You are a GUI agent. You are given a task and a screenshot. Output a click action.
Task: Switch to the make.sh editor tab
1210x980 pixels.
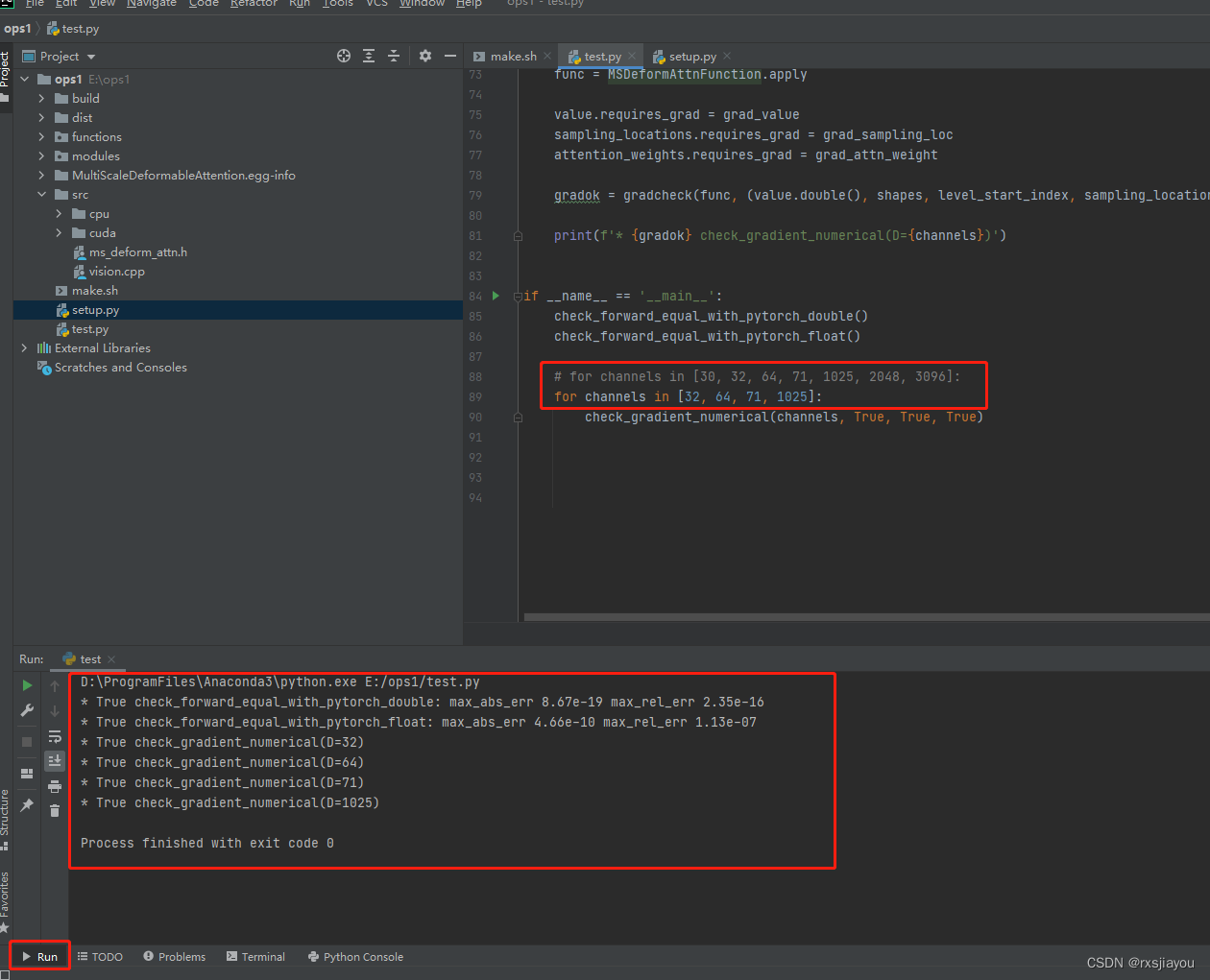click(514, 56)
